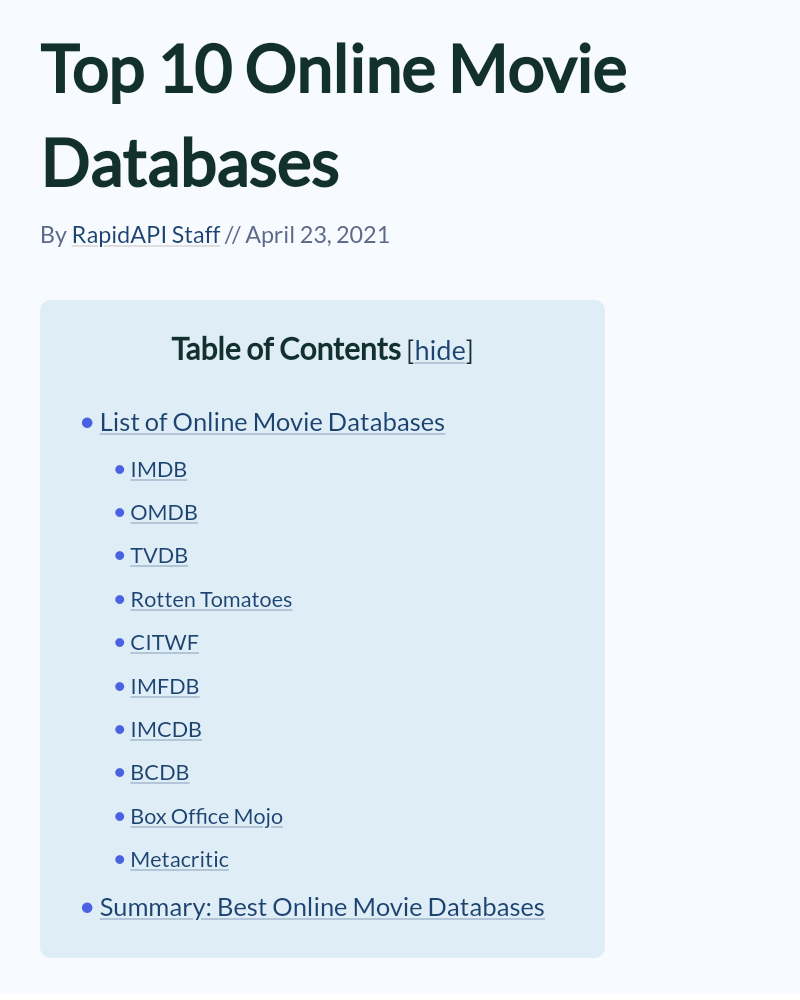Open the OMDB section link

164,512
